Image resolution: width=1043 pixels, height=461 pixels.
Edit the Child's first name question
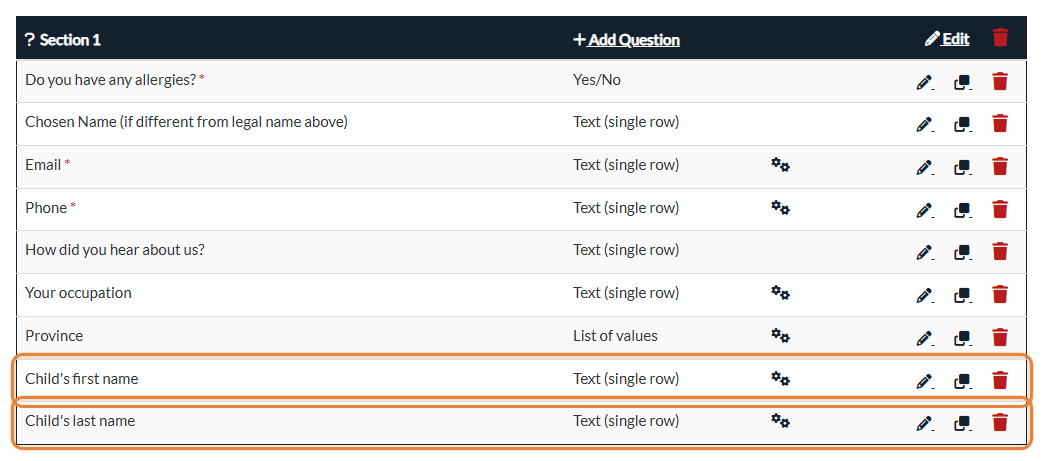924,381
